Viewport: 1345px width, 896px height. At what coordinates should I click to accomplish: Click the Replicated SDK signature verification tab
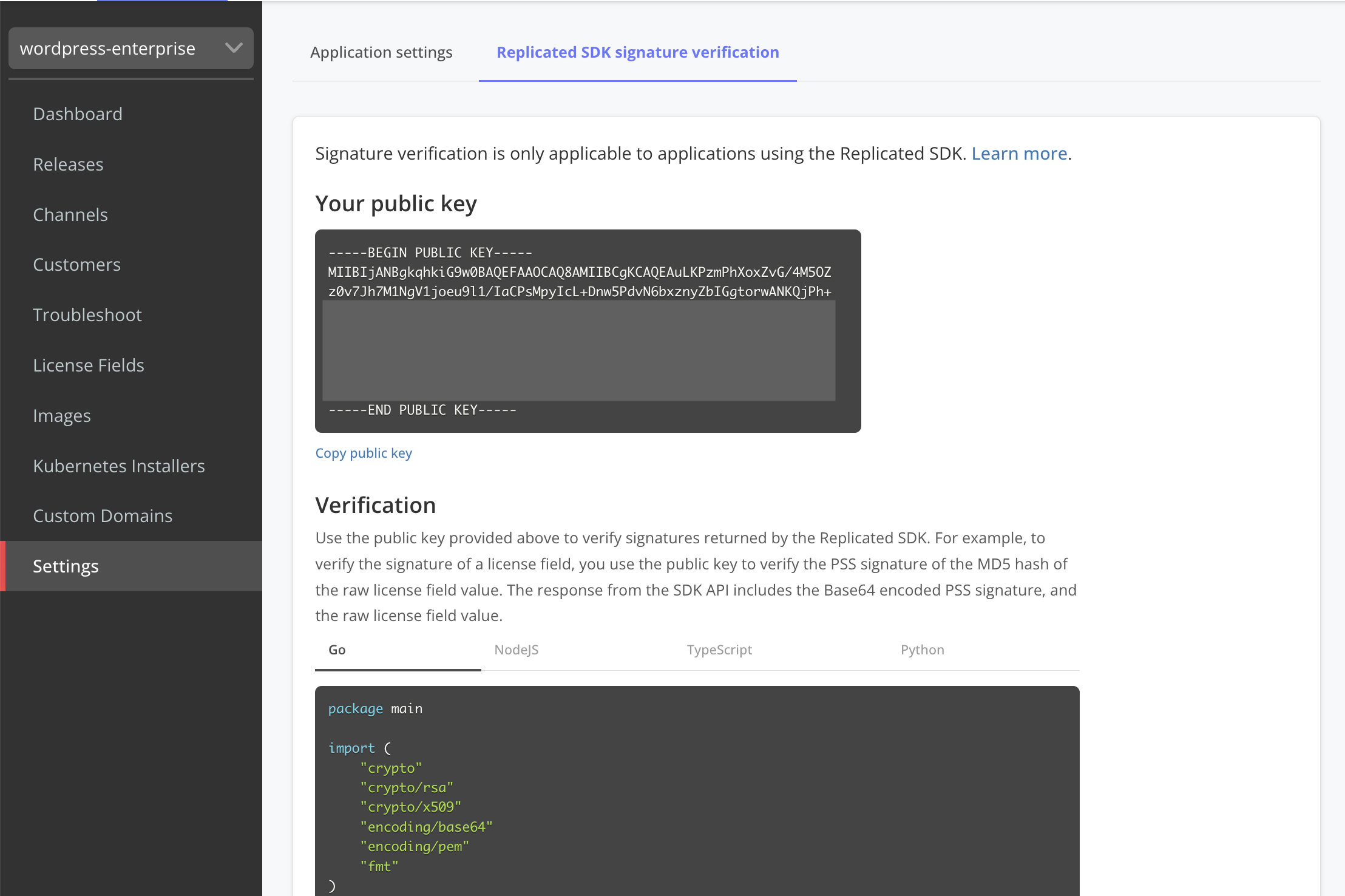pos(638,52)
